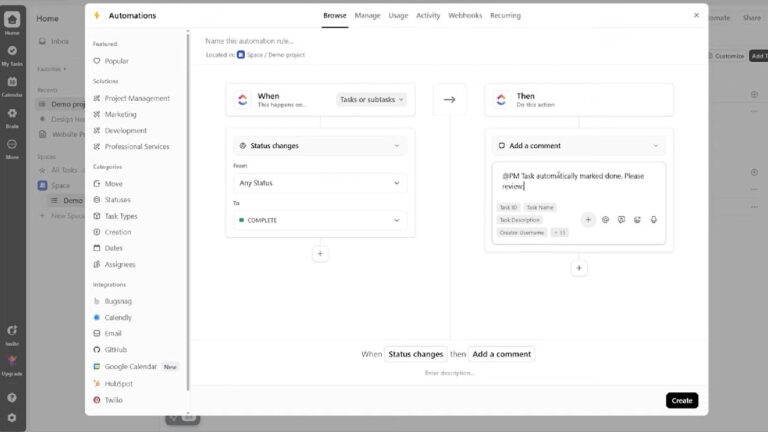Expand the Add a comment action dropdown

pyautogui.click(x=579, y=146)
